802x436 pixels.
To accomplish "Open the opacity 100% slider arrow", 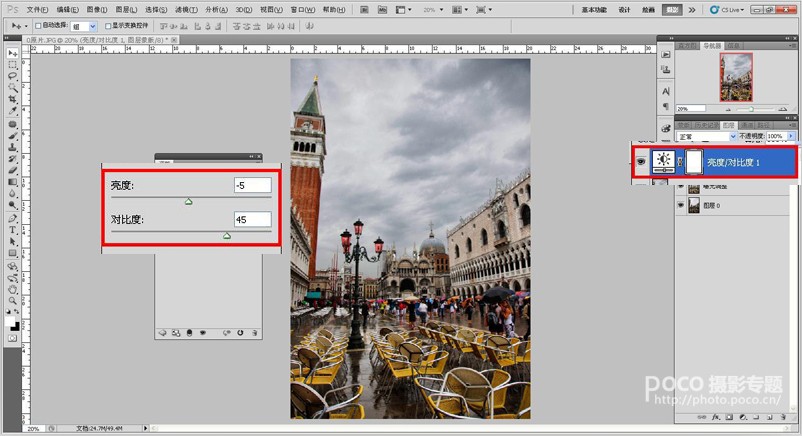I will (x=791, y=136).
